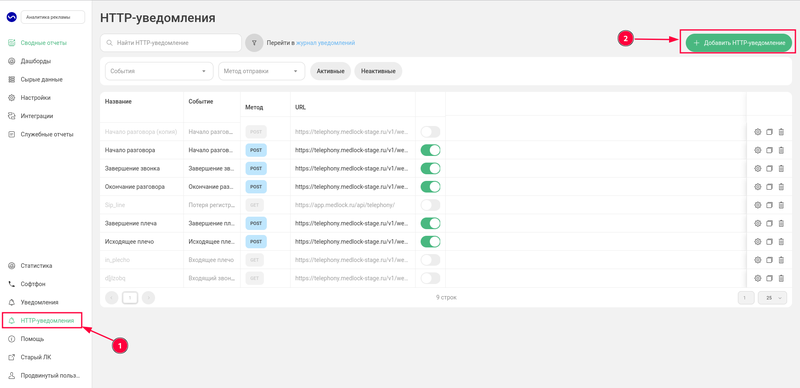Open Сырые данные in sidebar
This screenshot has height=388, width=800.
41,80
